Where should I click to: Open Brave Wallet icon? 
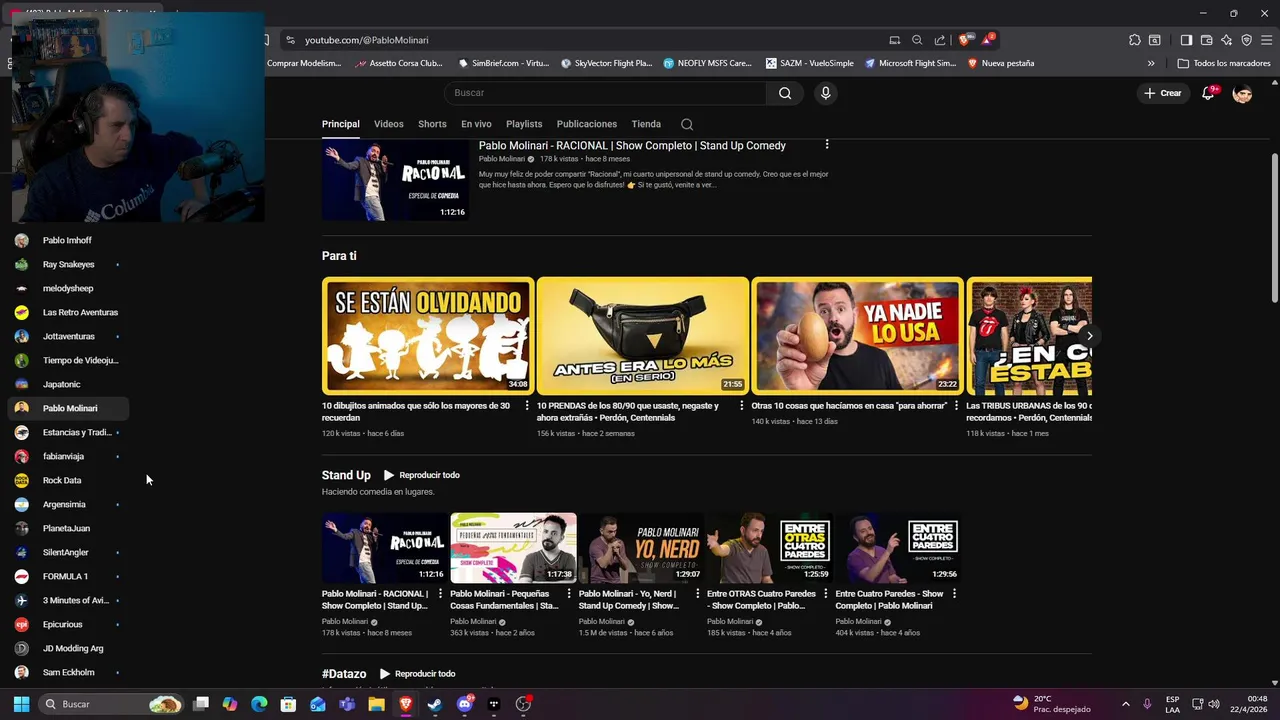click(x=1207, y=40)
